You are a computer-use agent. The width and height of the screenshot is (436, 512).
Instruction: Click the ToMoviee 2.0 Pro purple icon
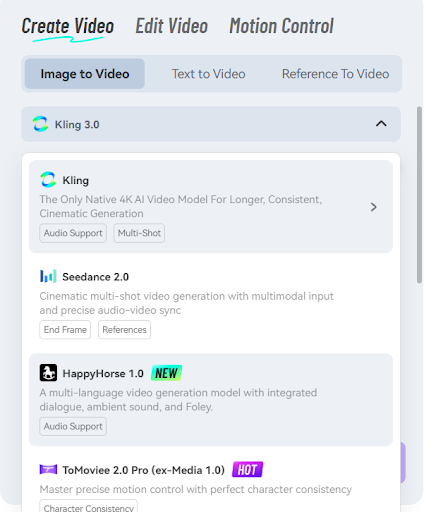tap(48, 469)
